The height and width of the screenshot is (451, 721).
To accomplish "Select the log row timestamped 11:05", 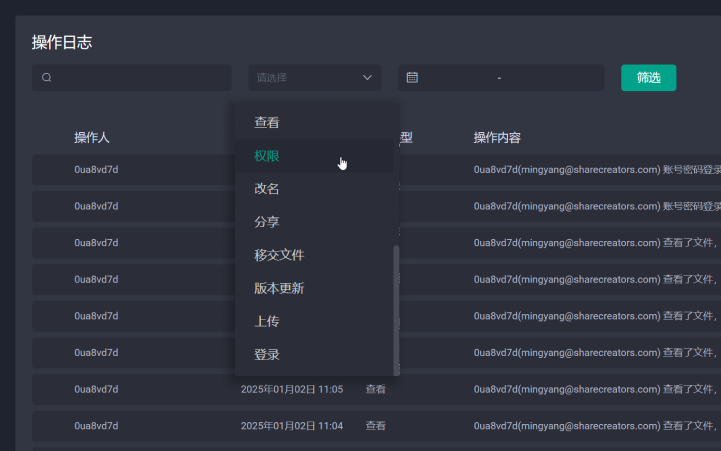I will point(291,389).
